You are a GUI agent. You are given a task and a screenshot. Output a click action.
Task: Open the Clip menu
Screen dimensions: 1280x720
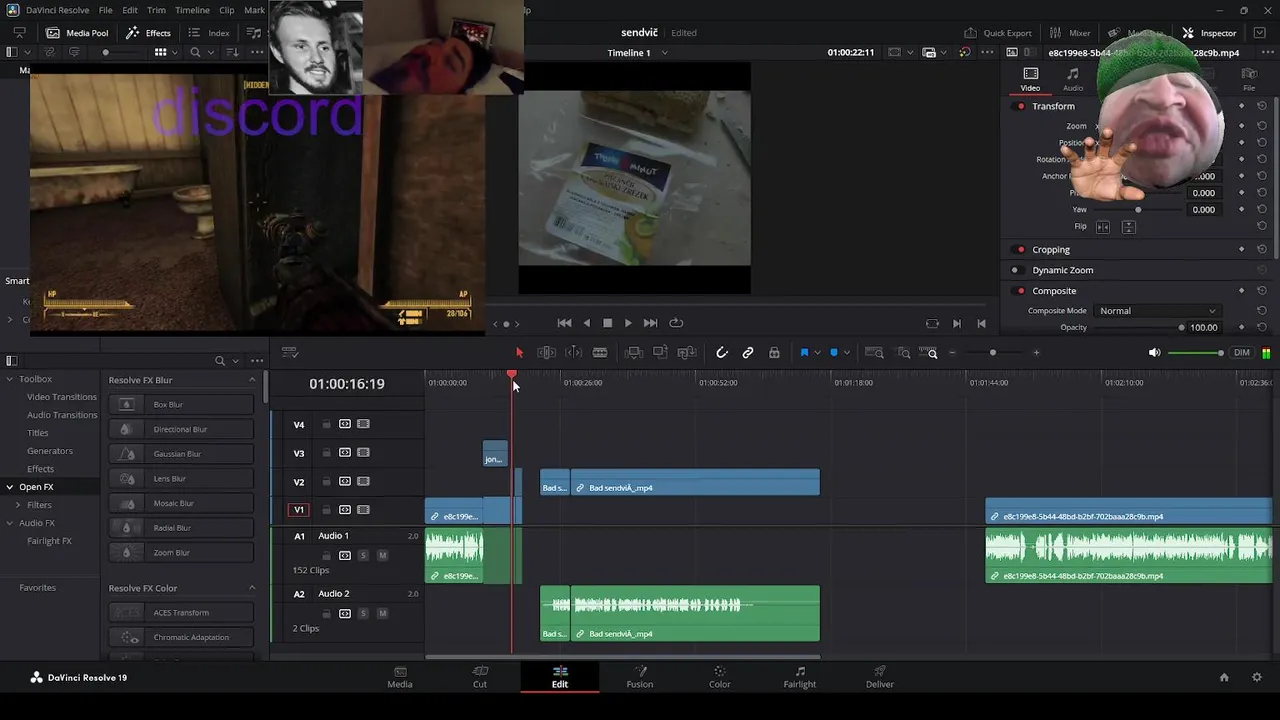227,10
